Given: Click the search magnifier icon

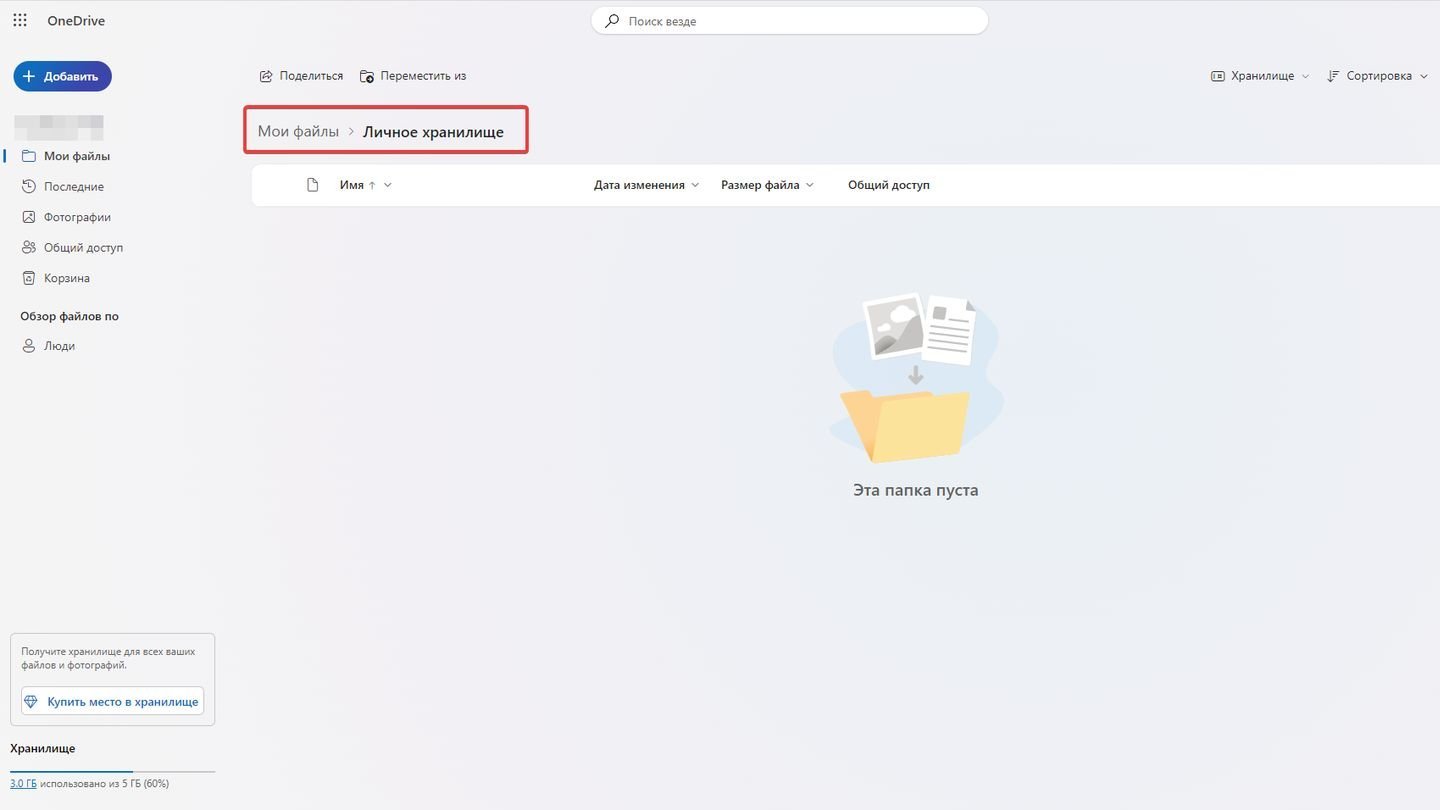Looking at the screenshot, I should (x=612, y=21).
